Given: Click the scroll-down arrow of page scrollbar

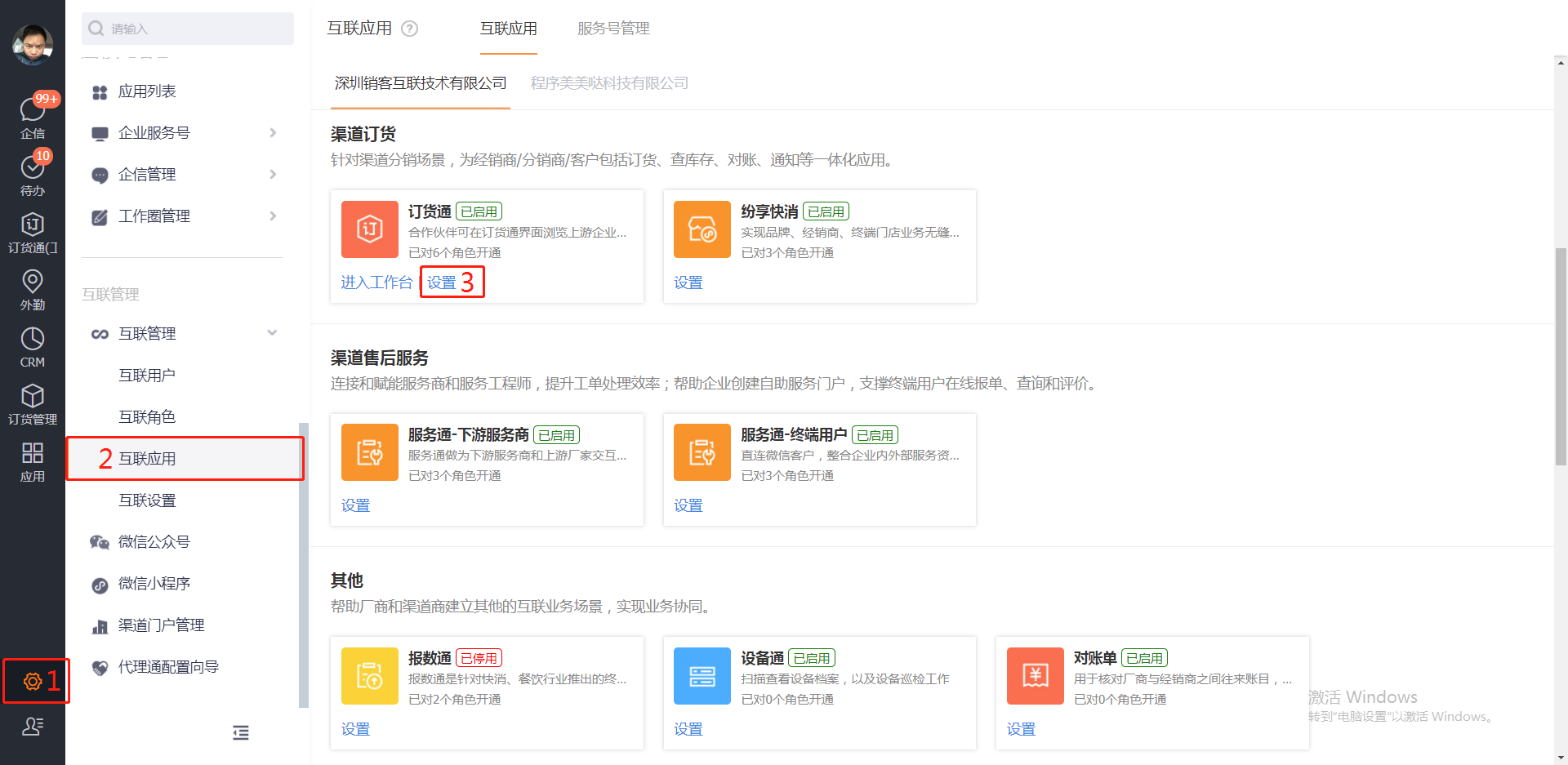Looking at the screenshot, I should (x=1561, y=758).
